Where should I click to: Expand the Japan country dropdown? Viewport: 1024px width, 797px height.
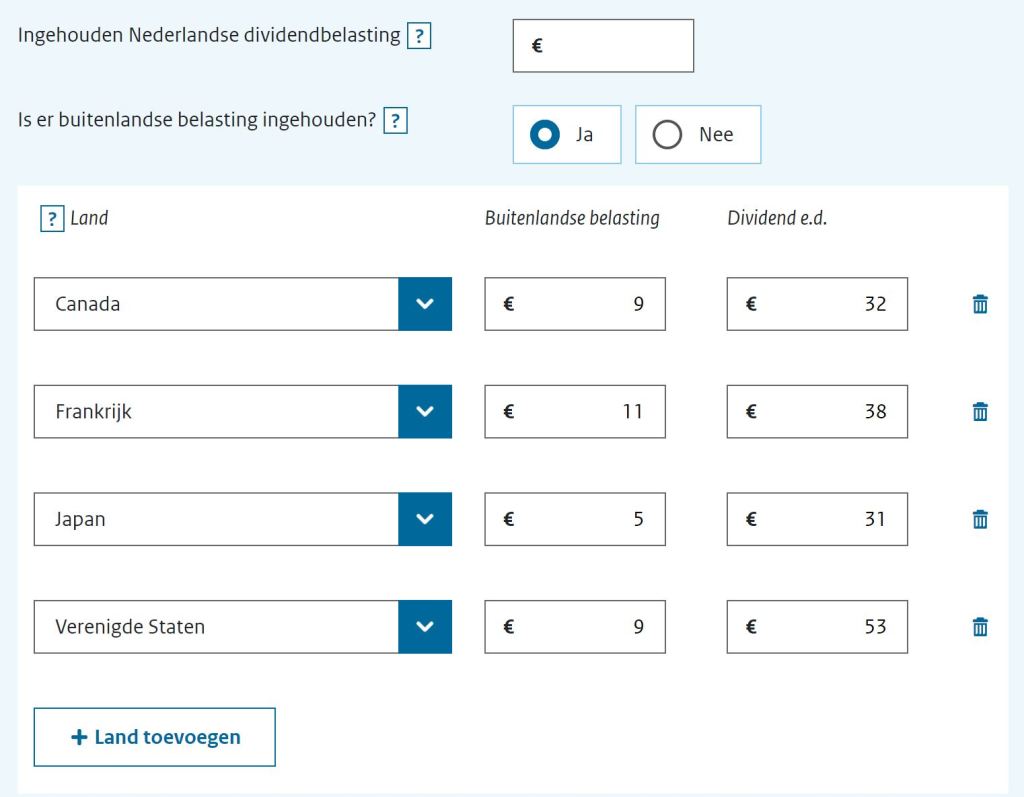pyautogui.click(x=424, y=519)
